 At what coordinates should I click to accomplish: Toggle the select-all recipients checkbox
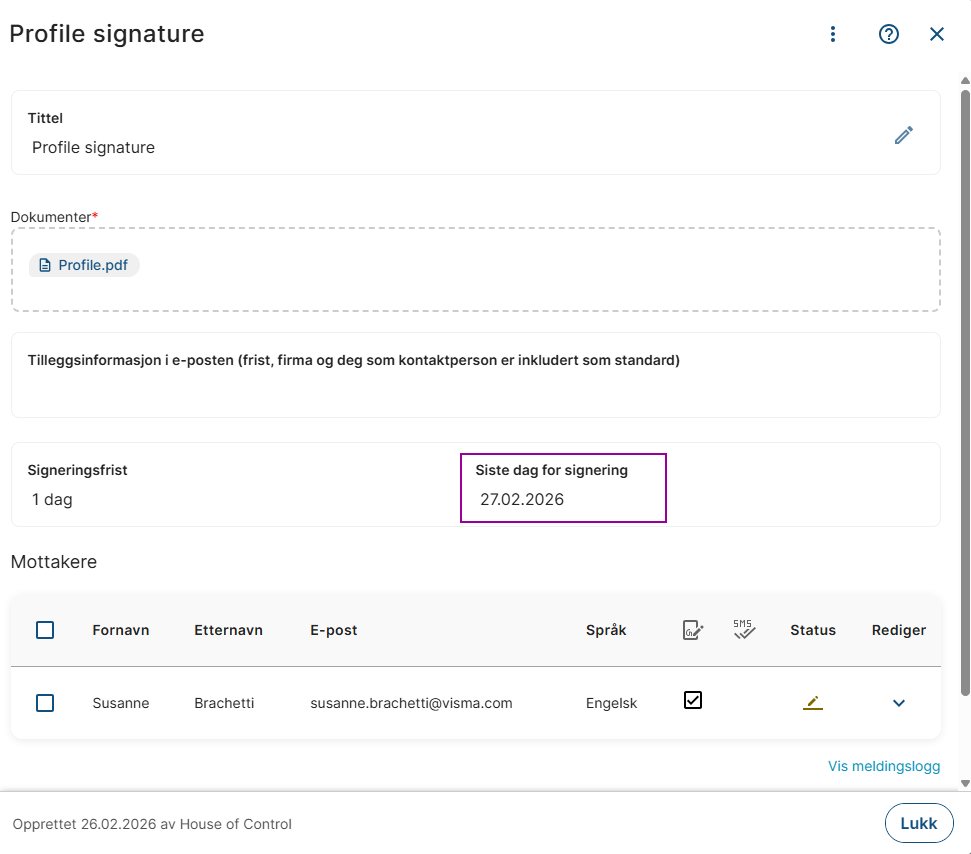[x=45, y=630]
